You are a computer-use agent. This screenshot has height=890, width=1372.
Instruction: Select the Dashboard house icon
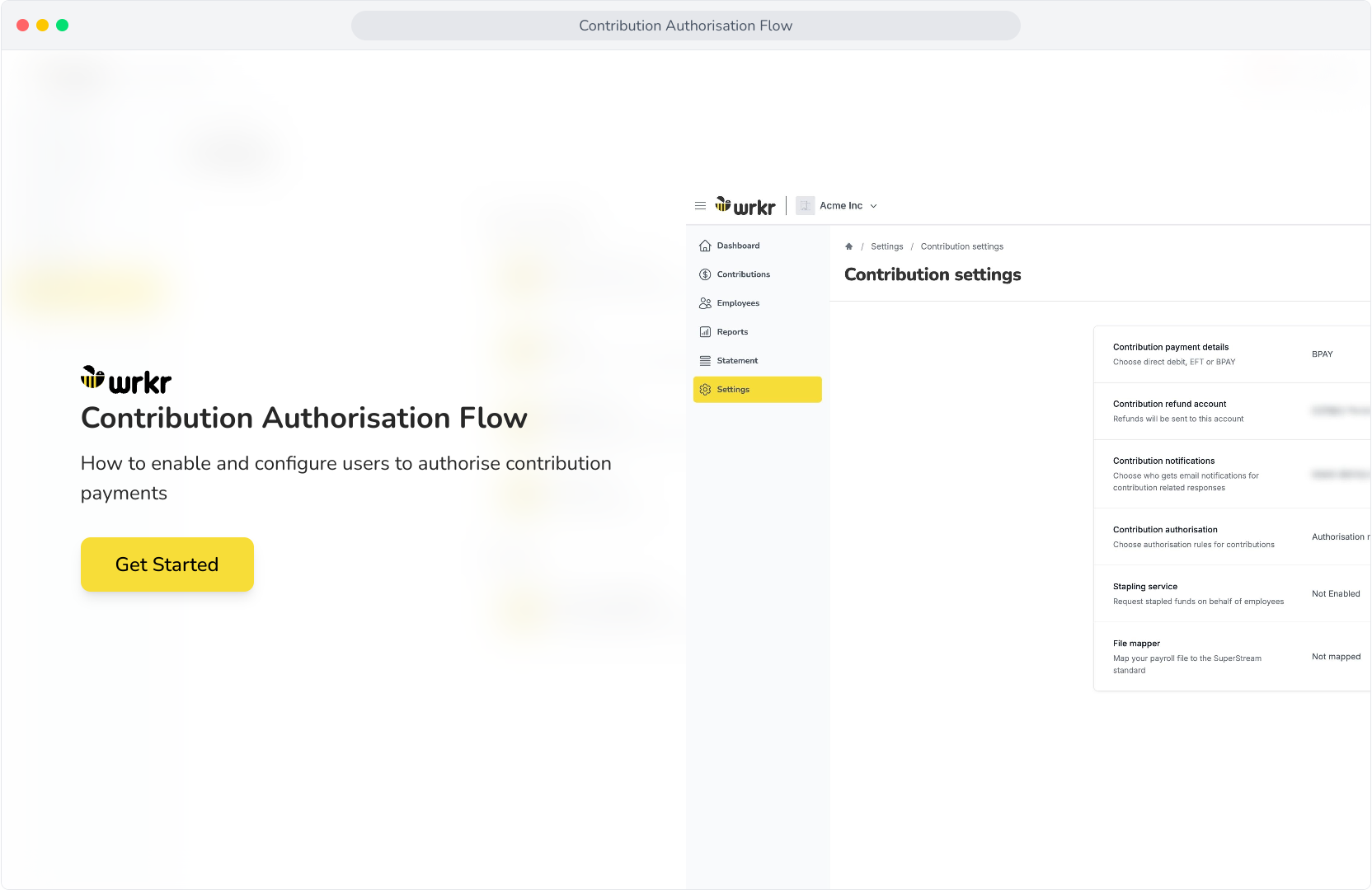point(705,246)
